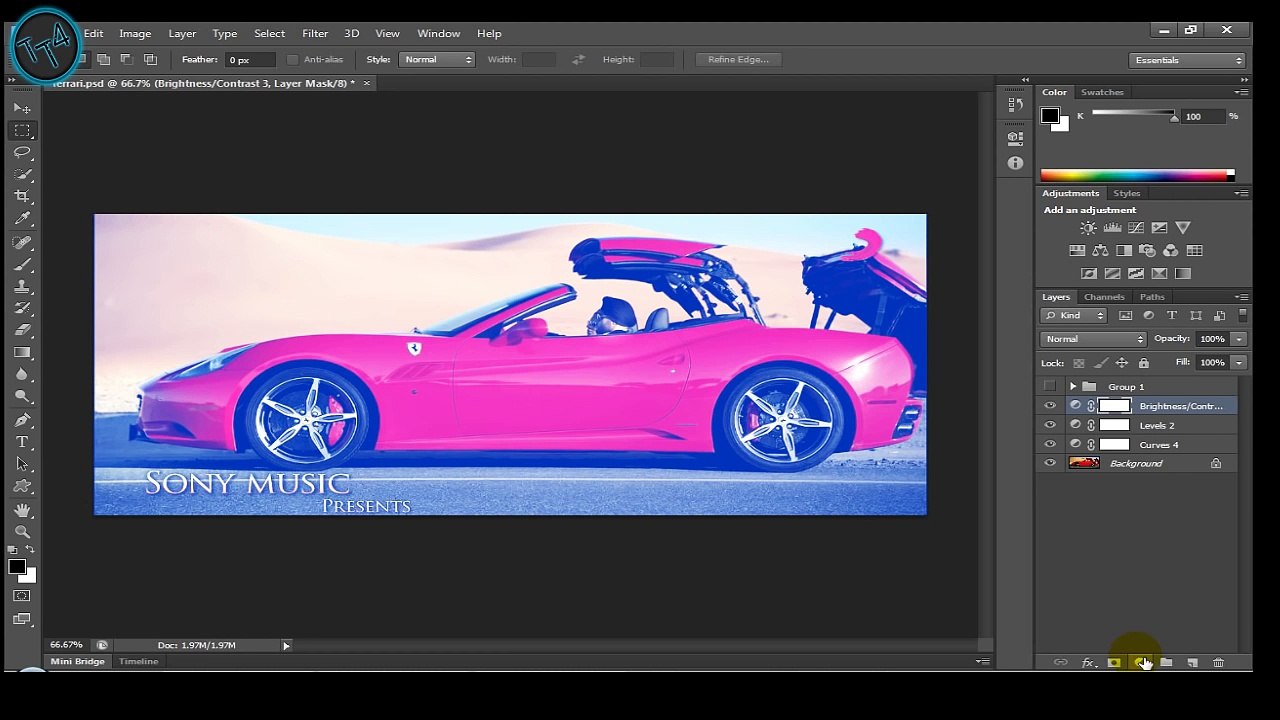Click the Add layer mask icon
1280x720 pixels.
[x=1114, y=663]
